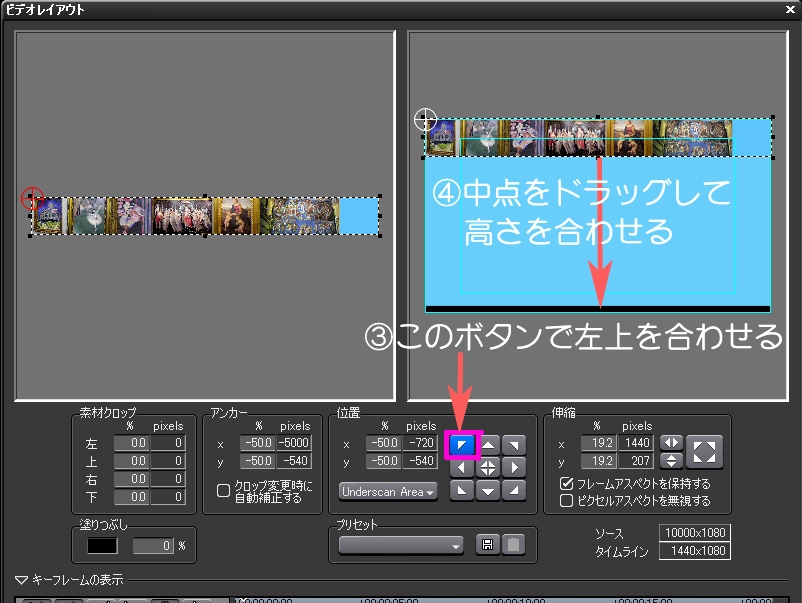Click the align bottom-left position button
Viewport: 802px width, 603px height.
[461, 490]
